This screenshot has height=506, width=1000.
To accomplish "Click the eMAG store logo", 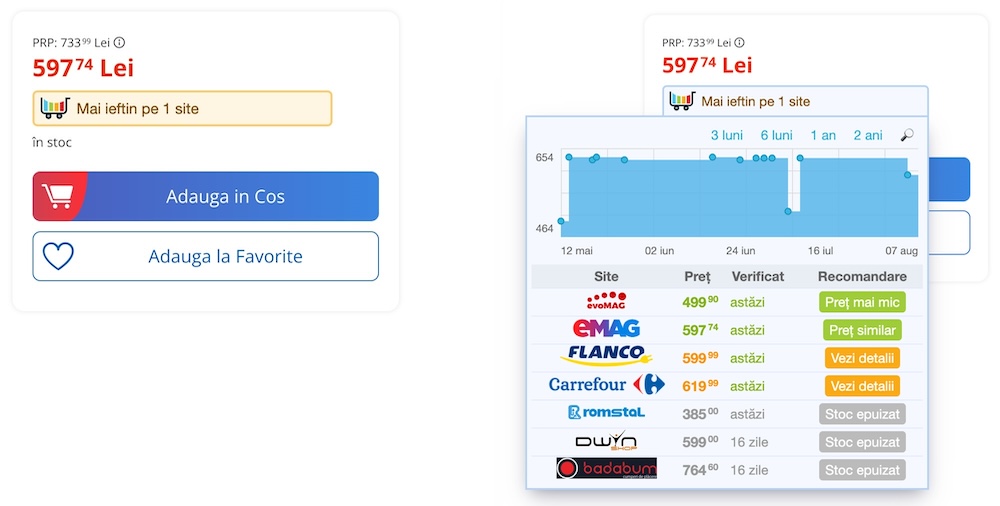I will (606, 329).
